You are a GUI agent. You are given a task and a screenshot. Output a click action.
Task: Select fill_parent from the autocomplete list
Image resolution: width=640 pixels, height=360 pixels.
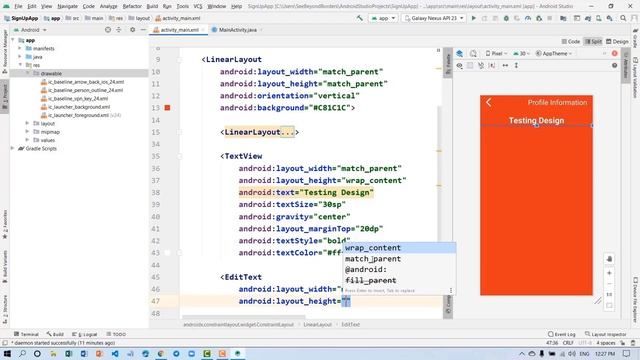[x=399, y=280]
